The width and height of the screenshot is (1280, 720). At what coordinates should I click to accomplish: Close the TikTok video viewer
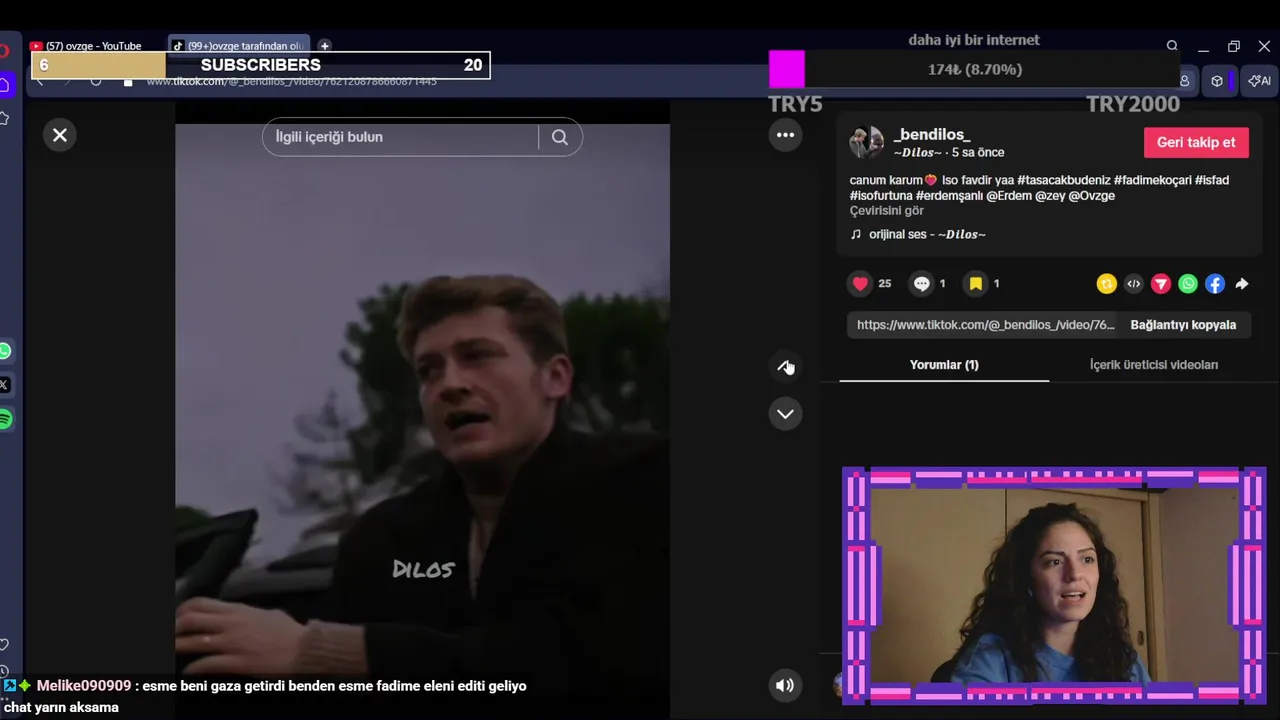[x=60, y=135]
